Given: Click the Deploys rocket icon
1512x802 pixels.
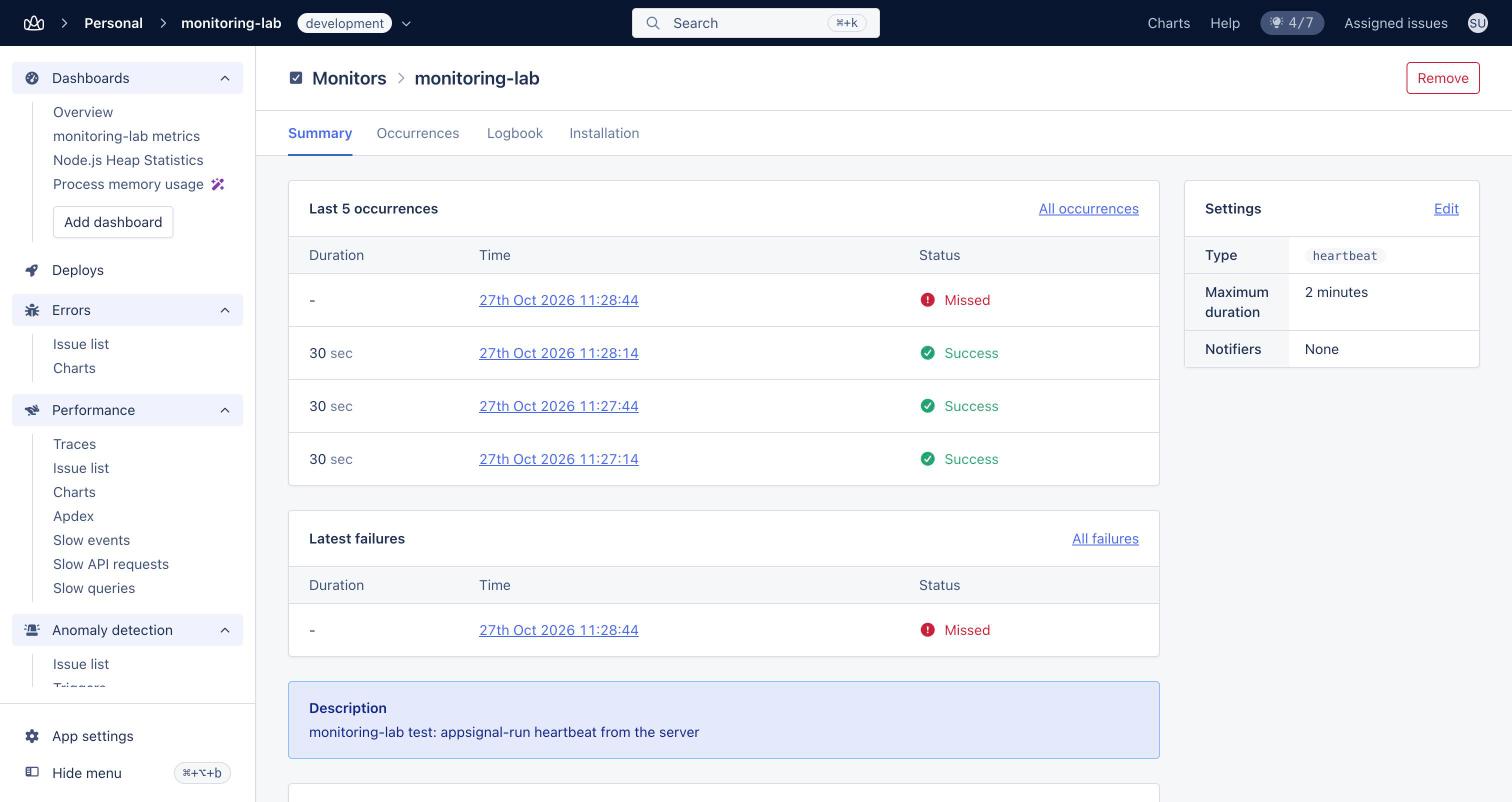Looking at the screenshot, I should click(32, 270).
